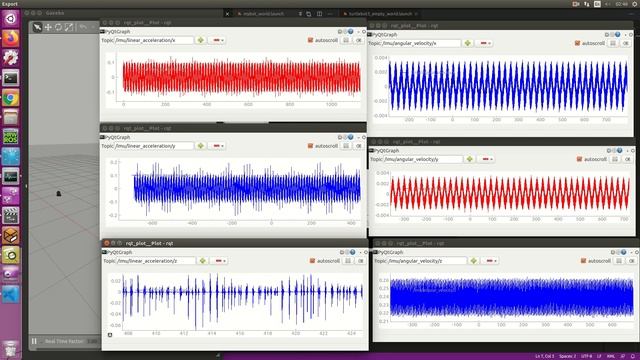The height and width of the screenshot is (360, 640).
Task: Add the topic in linear_acceleration/y plot
Action: 200,146
